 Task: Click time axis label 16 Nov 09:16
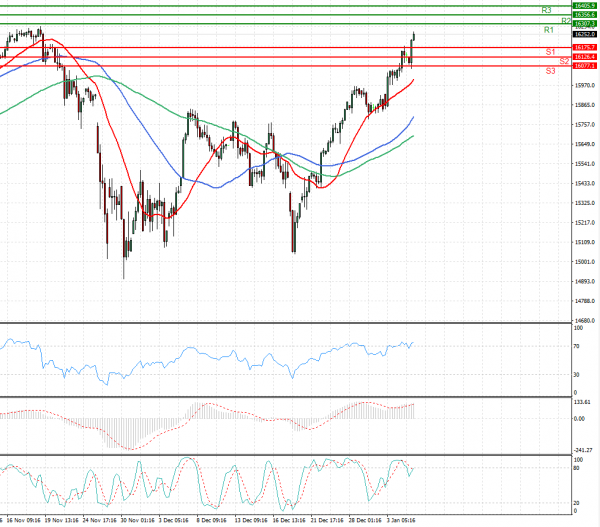point(24,520)
